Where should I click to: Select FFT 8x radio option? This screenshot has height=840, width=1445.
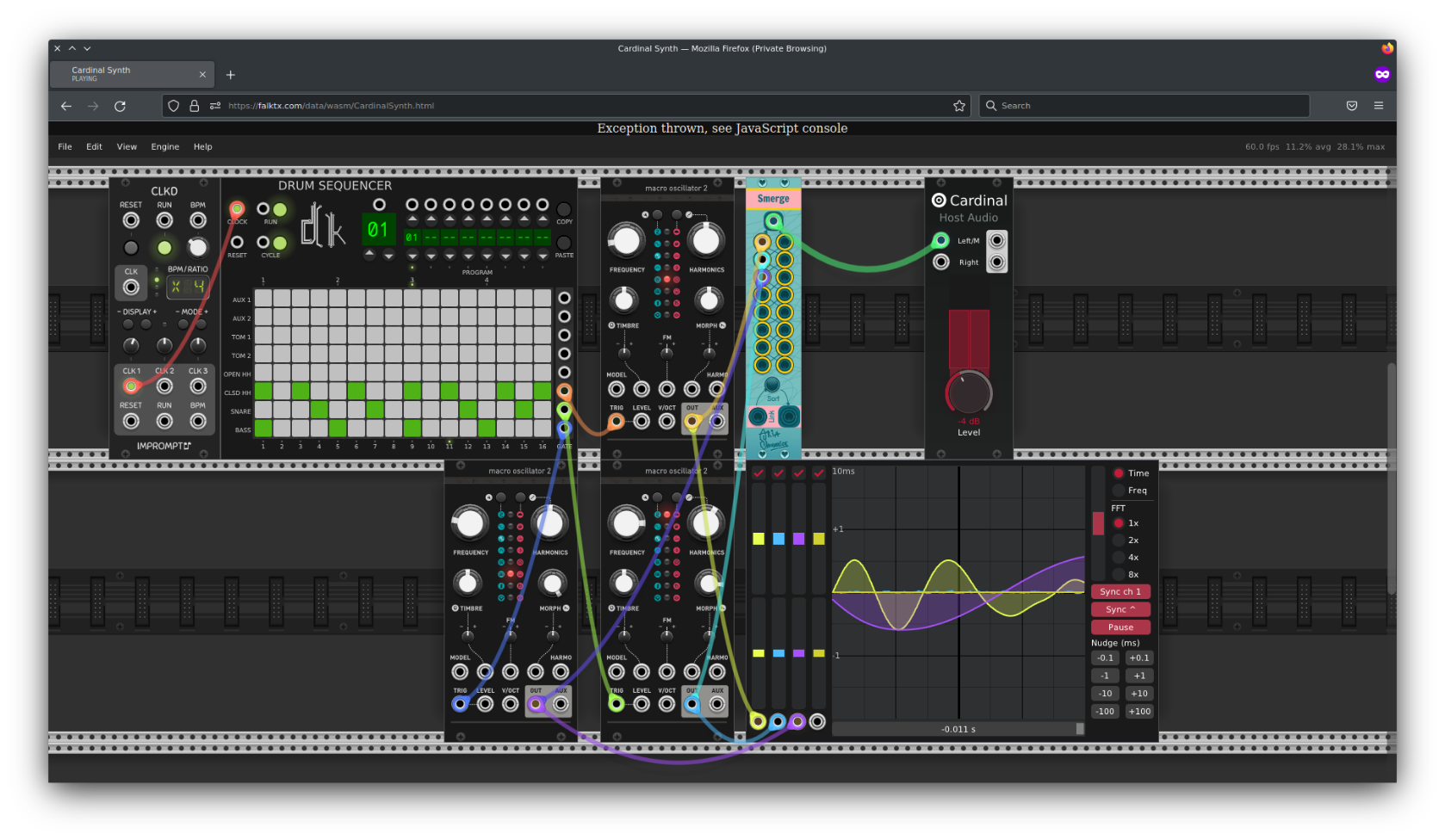(x=1119, y=574)
